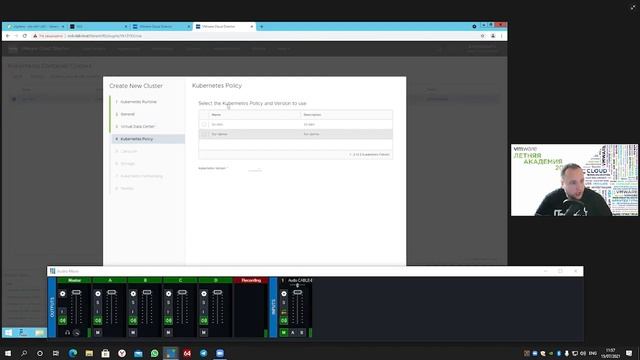
Task: Click the presenter webcam thumbnail
Action: tap(574, 180)
